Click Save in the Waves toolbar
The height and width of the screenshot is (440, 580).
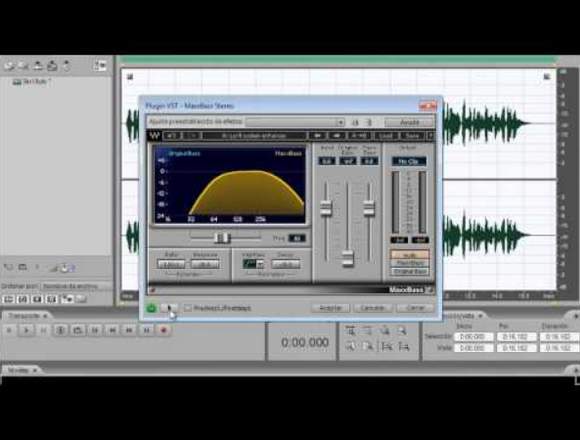pyautogui.click(x=412, y=136)
